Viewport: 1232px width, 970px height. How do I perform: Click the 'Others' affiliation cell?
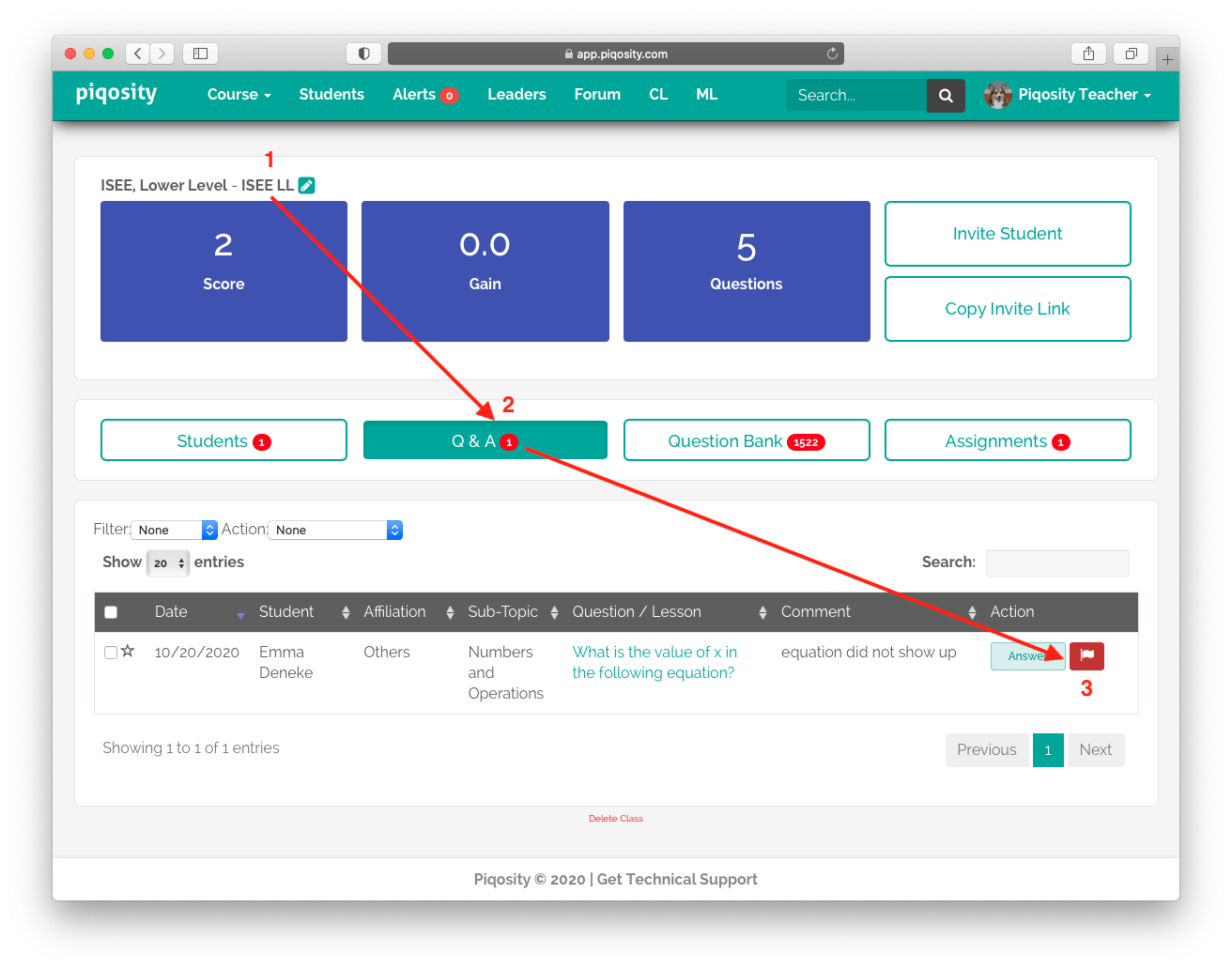[387, 652]
